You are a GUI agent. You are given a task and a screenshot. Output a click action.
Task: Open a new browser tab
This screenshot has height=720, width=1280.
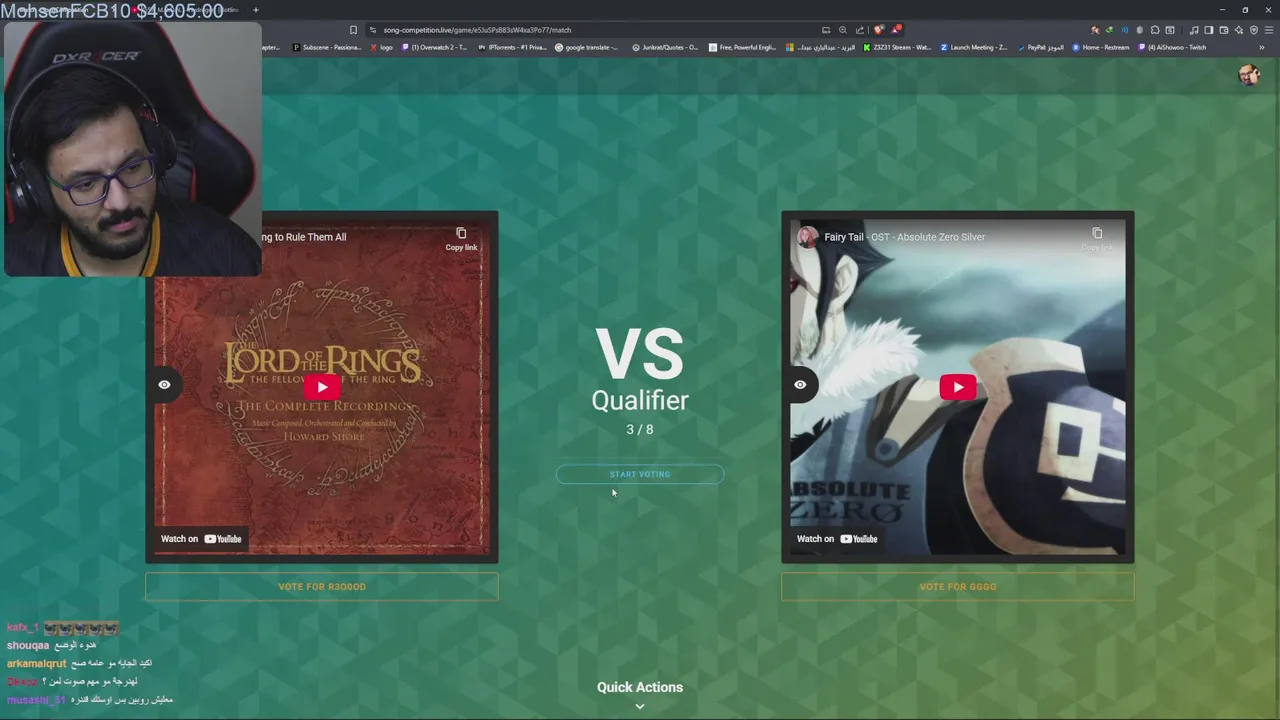pyautogui.click(x=255, y=10)
